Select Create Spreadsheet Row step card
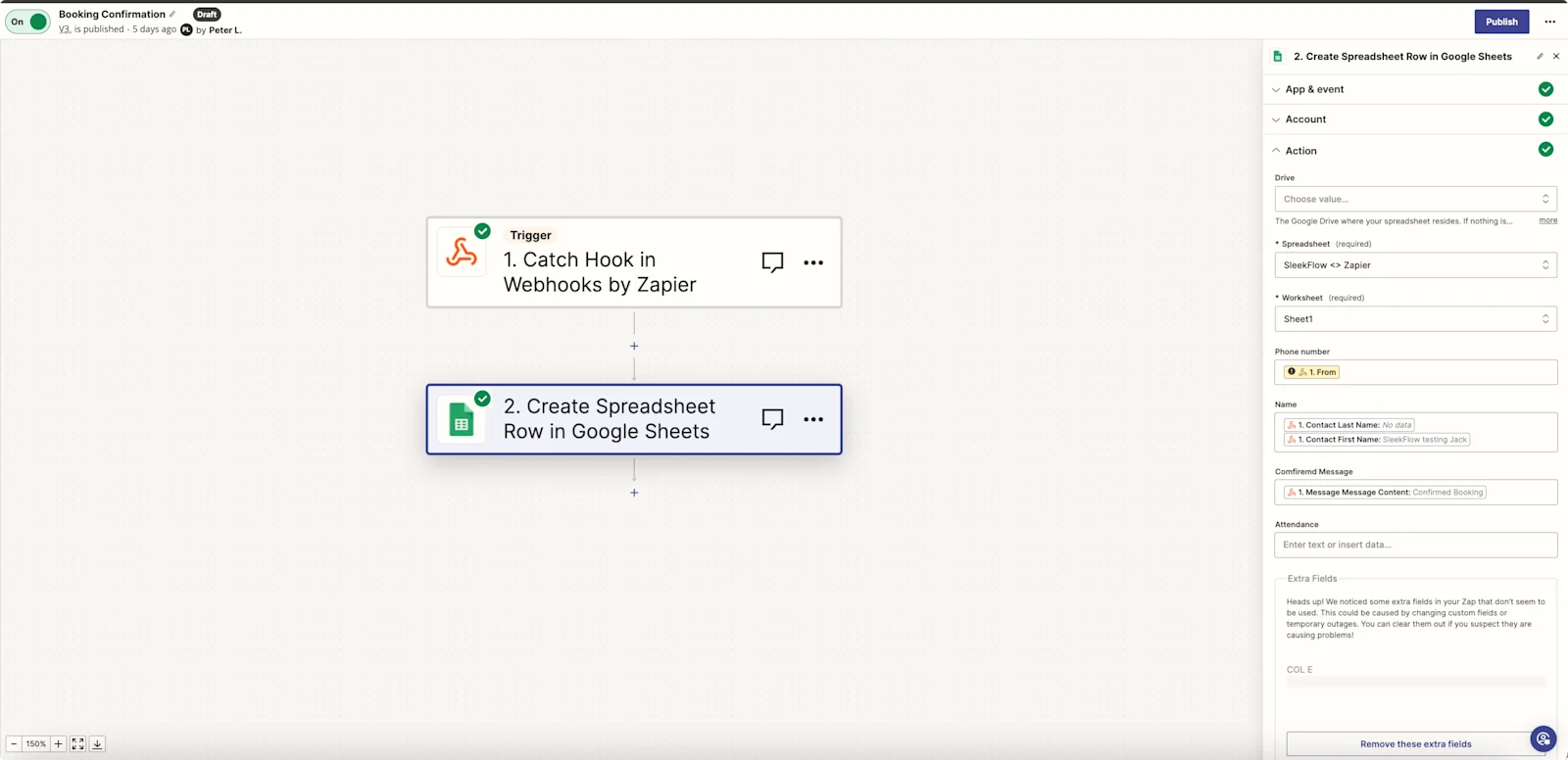Screen dimensions: 1568x760 click(x=634, y=419)
